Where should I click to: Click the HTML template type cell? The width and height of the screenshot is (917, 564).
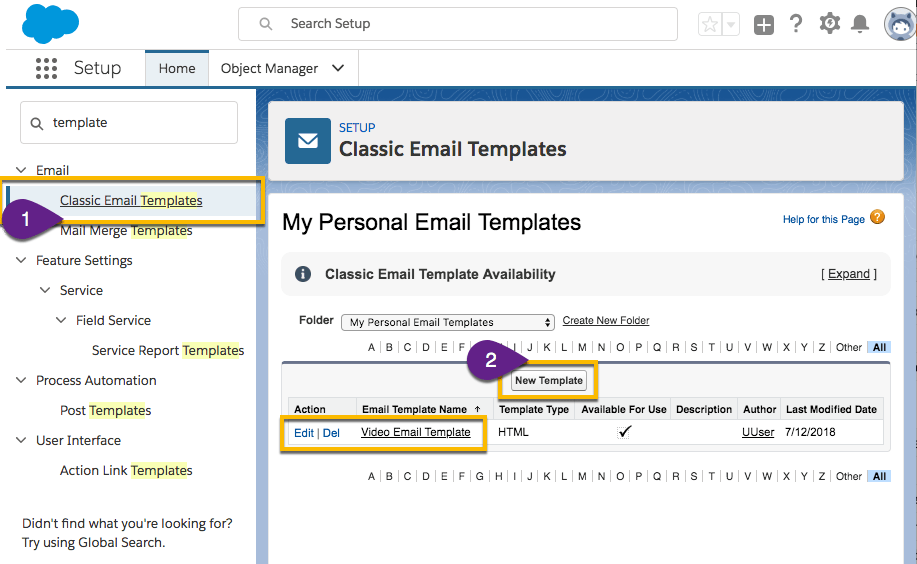click(513, 432)
